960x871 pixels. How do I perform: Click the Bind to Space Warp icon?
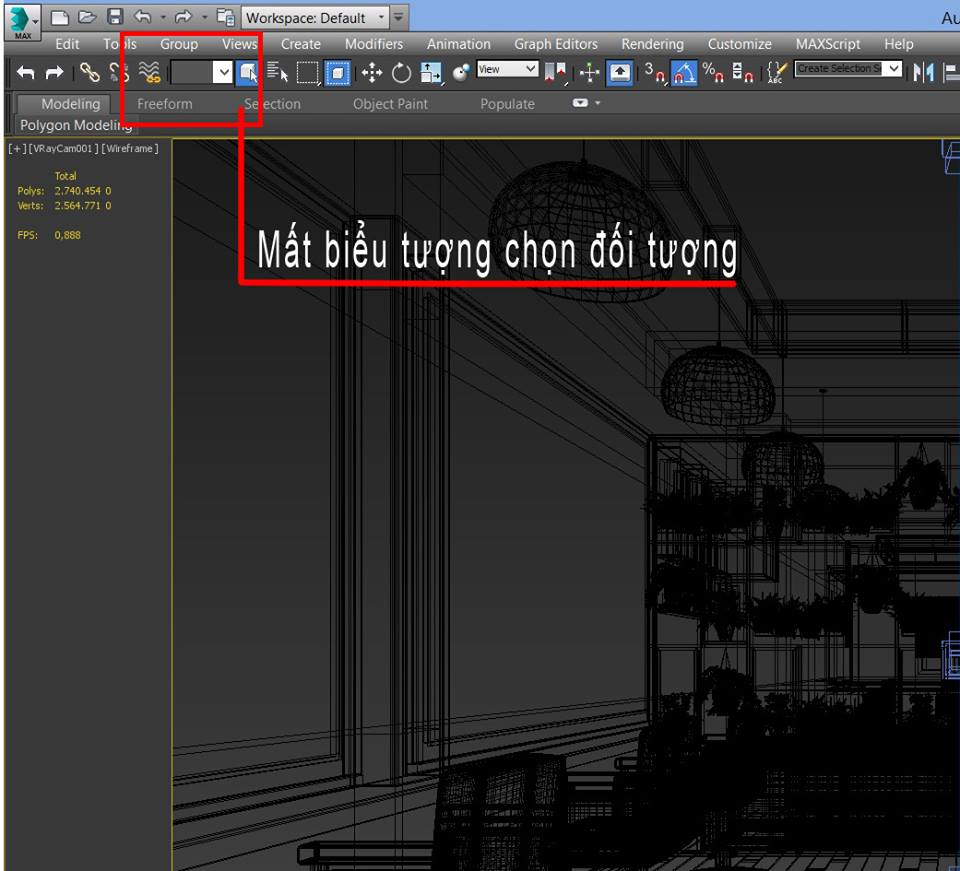[149, 72]
